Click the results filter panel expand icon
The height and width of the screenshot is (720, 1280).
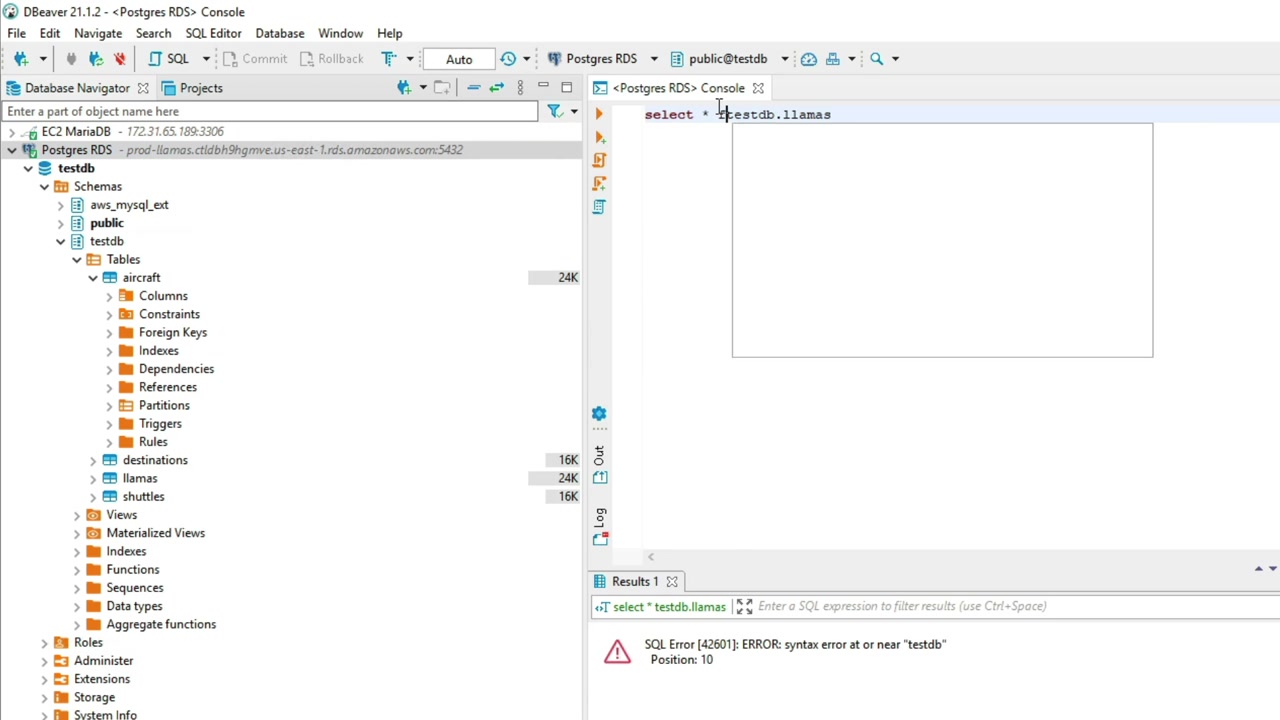pyautogui.click(x=744, y=606)
